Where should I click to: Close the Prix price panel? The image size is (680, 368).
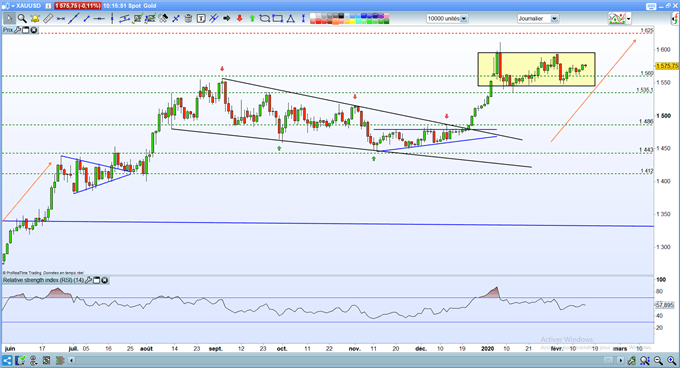click(34, 30)
